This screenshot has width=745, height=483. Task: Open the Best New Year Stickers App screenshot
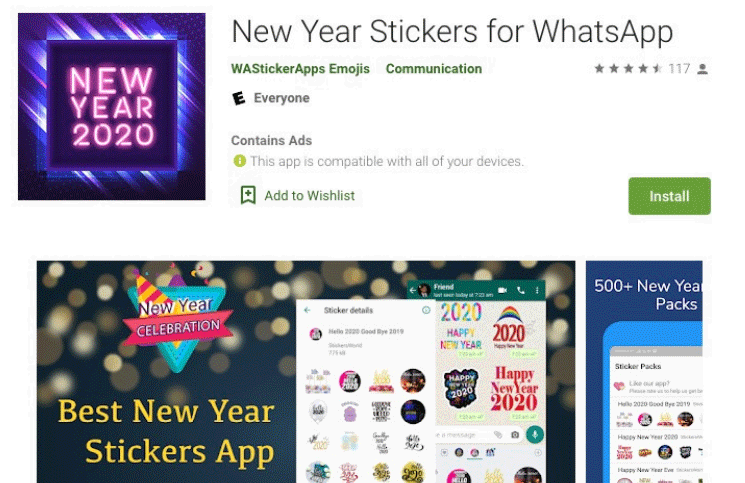point(306,372)
